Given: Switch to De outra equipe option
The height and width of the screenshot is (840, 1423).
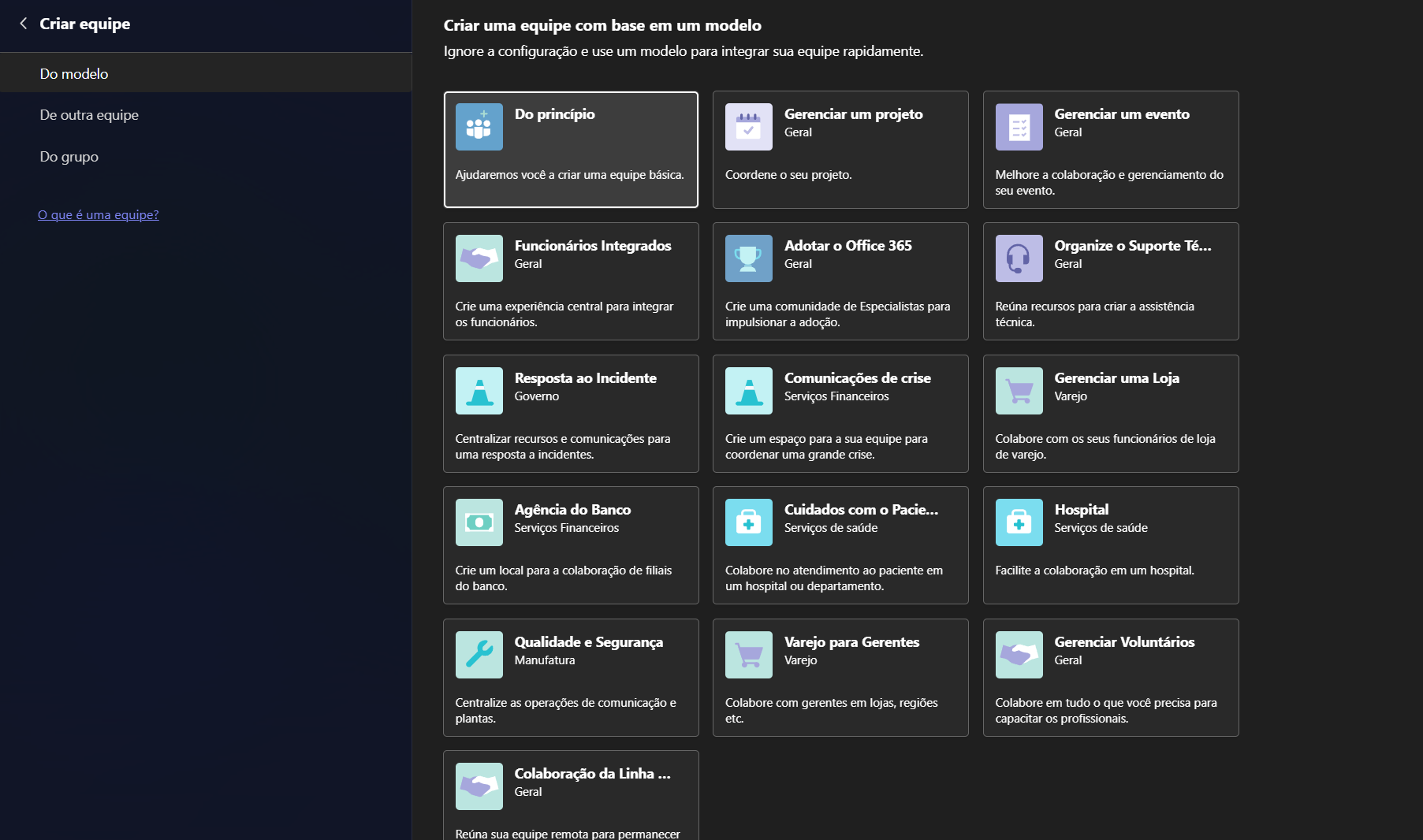Looking at the screenshot, I should [x=89, y=115].
